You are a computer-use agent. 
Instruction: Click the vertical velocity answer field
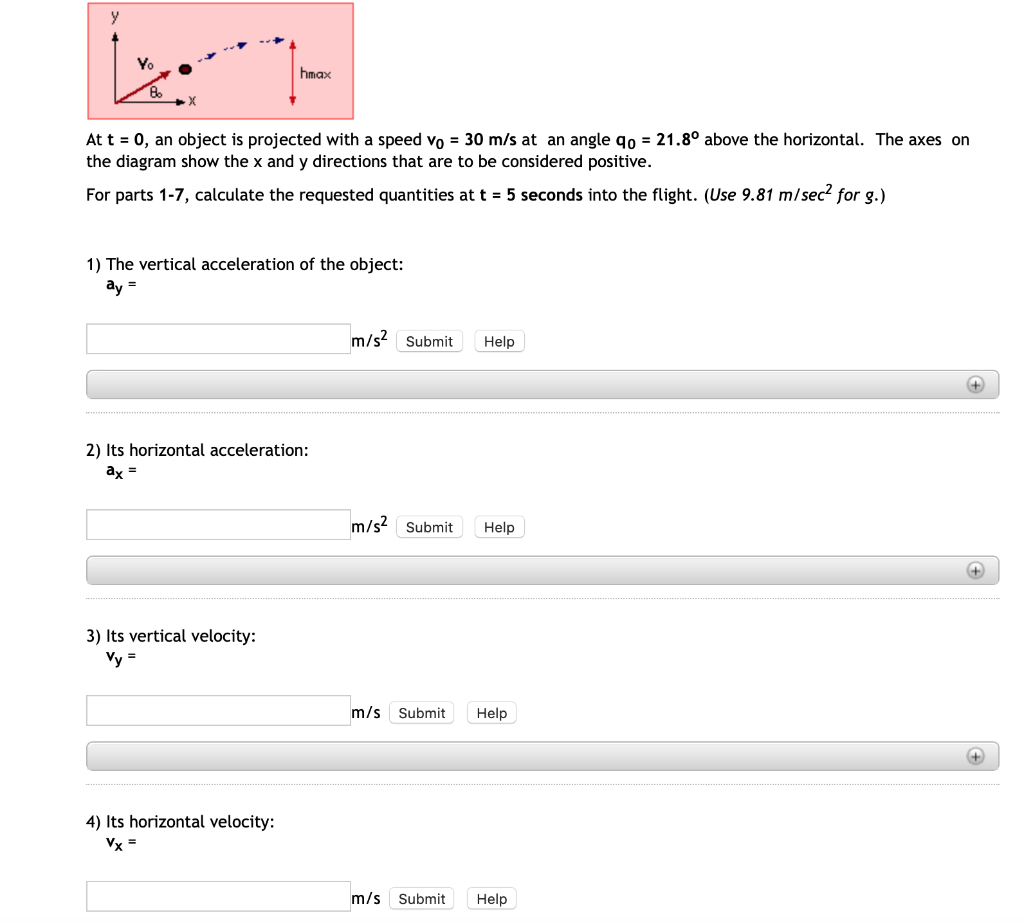point(218,710)
